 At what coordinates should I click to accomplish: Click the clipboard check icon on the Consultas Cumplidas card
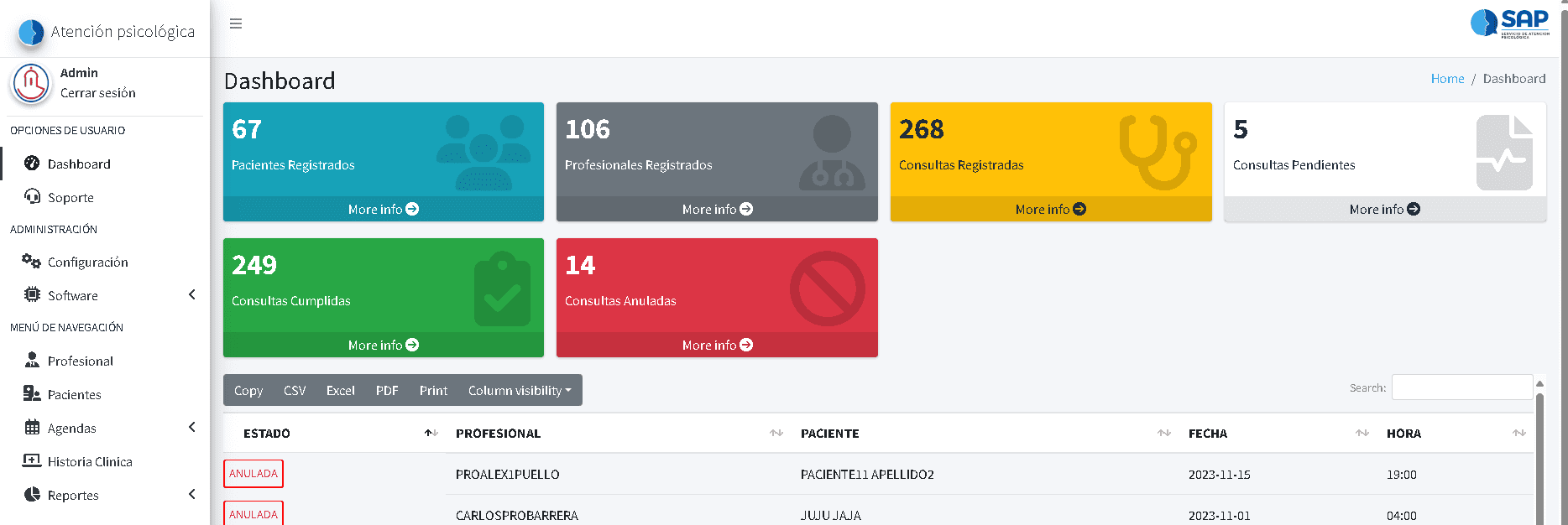(x=502, y=288)
